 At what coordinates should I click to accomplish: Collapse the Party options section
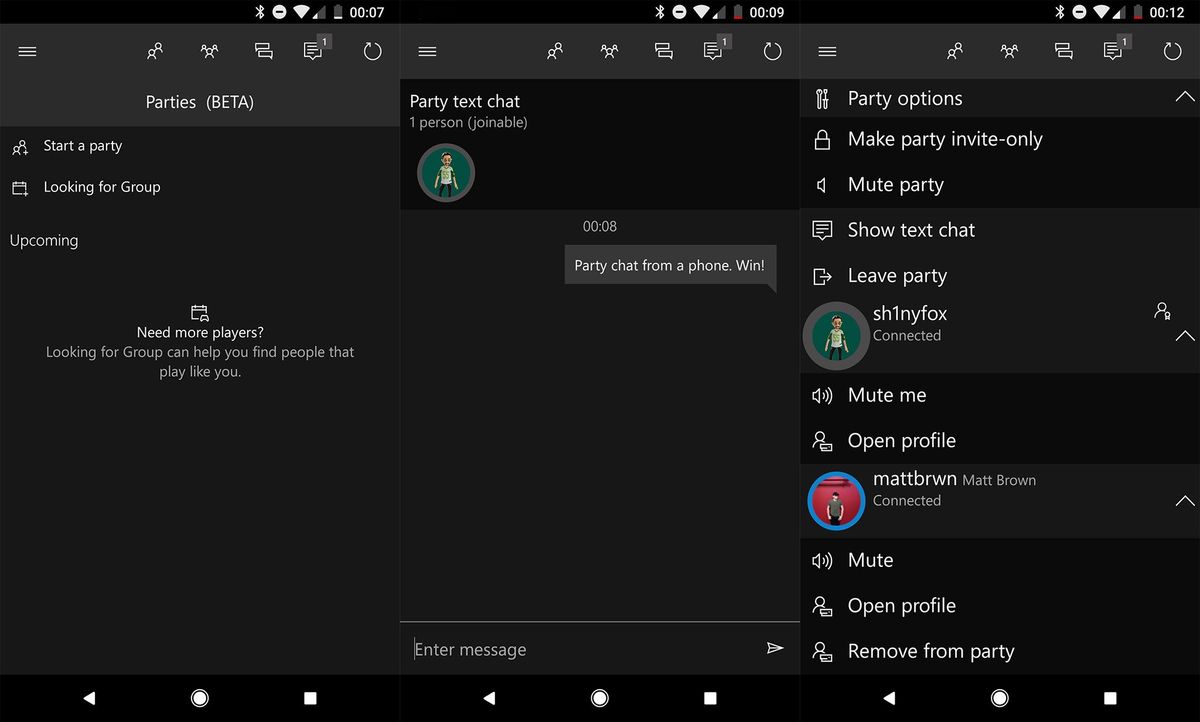click(1185, 96)
